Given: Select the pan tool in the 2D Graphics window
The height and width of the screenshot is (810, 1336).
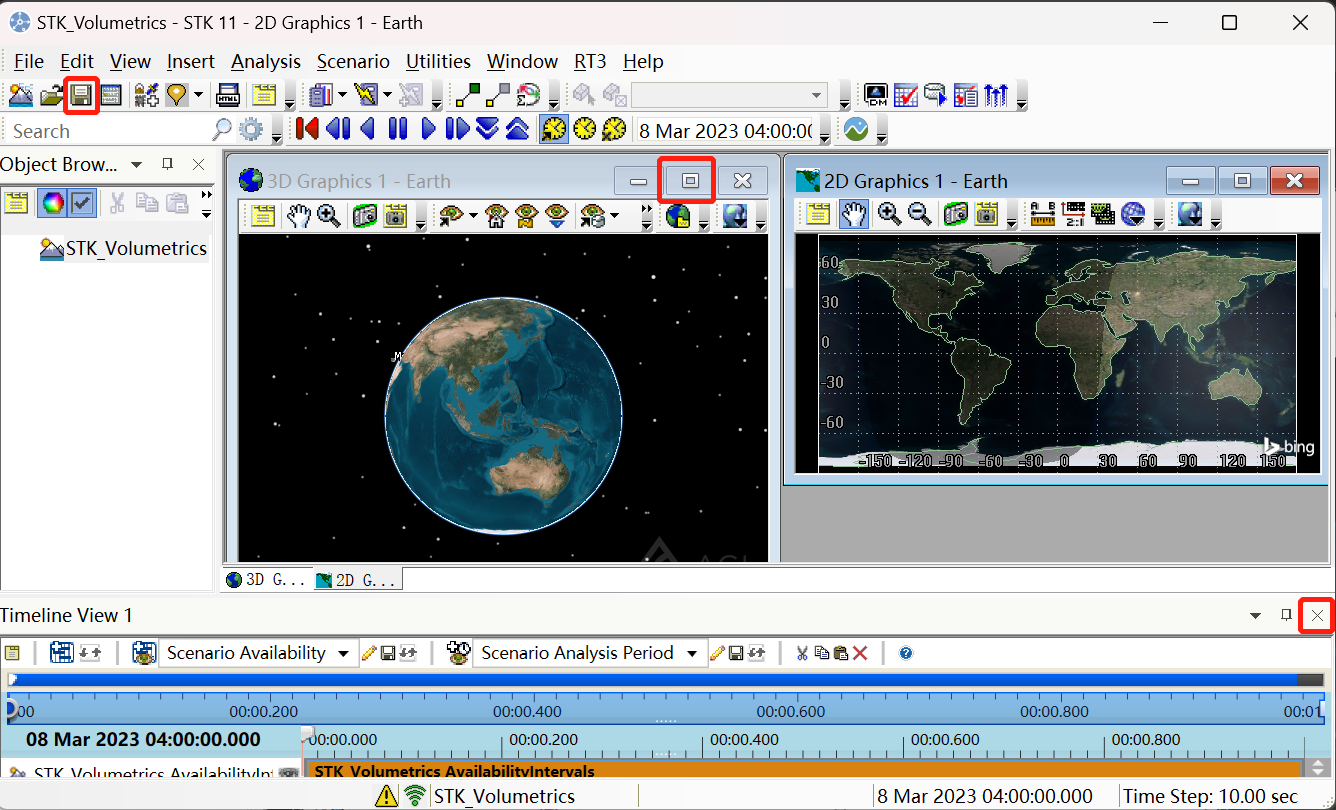Looking at the screenshot, I should 854,214.
